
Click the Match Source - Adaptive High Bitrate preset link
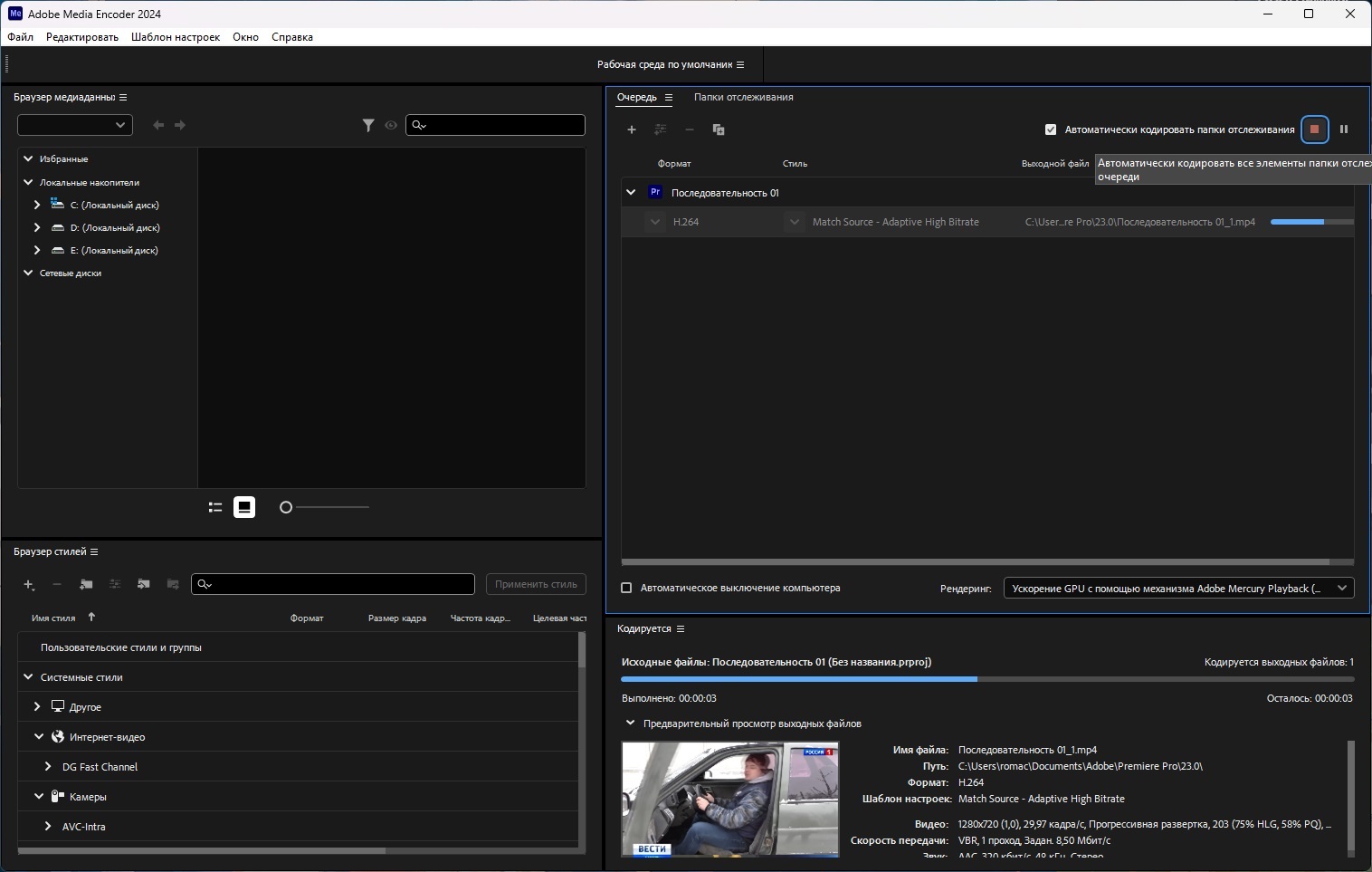point(895,222)
